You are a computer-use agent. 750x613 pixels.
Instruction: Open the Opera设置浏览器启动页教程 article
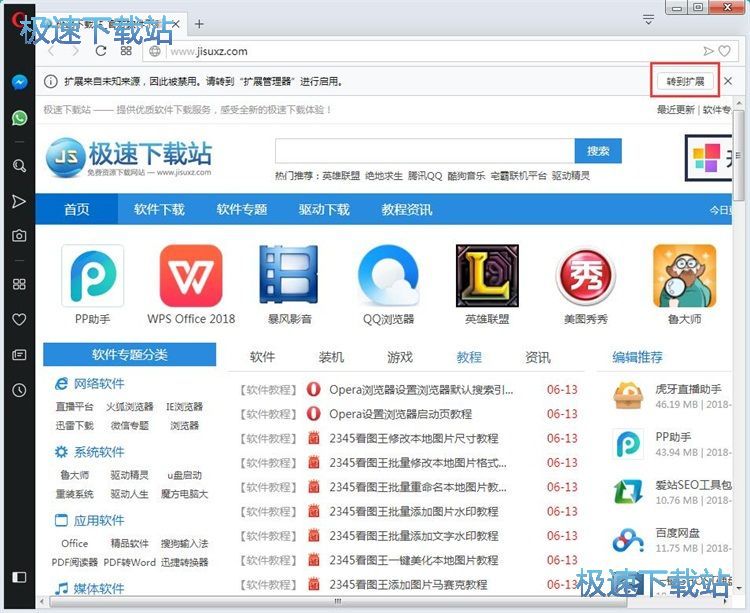[x=400, y=414]
